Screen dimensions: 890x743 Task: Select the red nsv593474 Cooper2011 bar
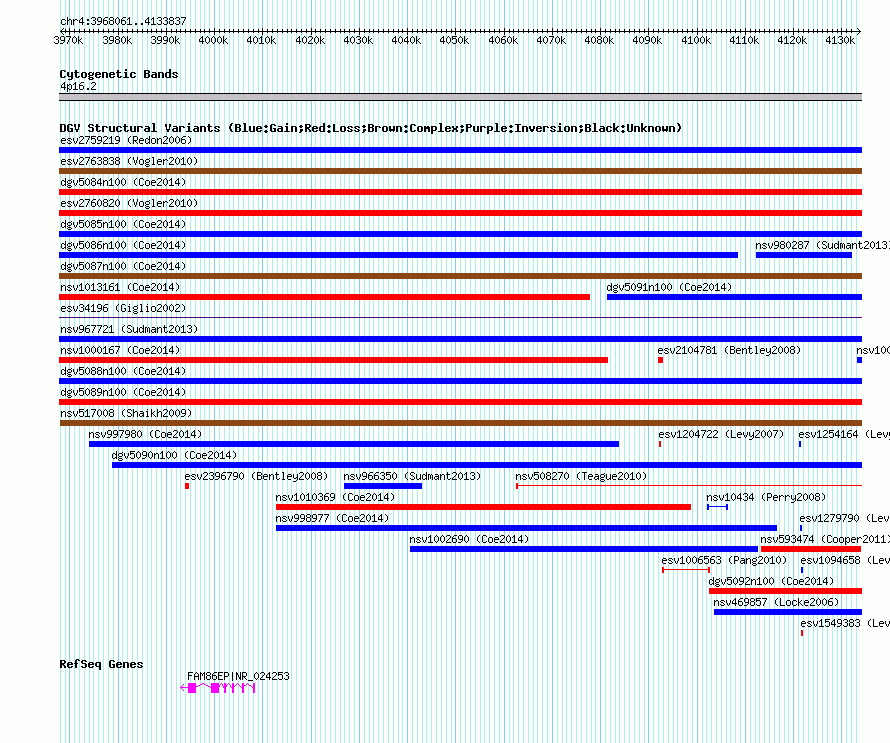coord(810,549)
